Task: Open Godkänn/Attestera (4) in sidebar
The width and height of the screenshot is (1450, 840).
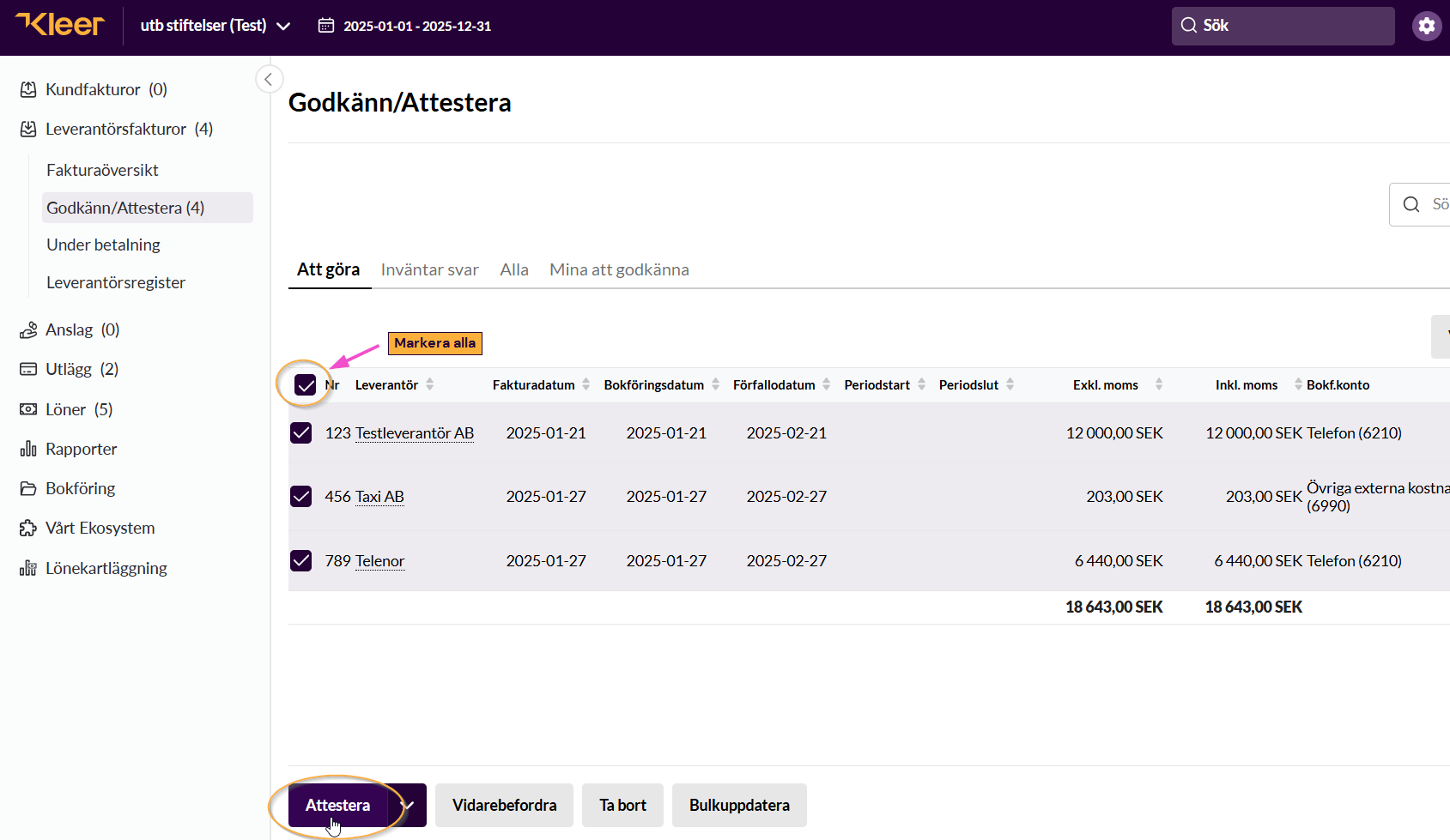Action: coord(148,208)
